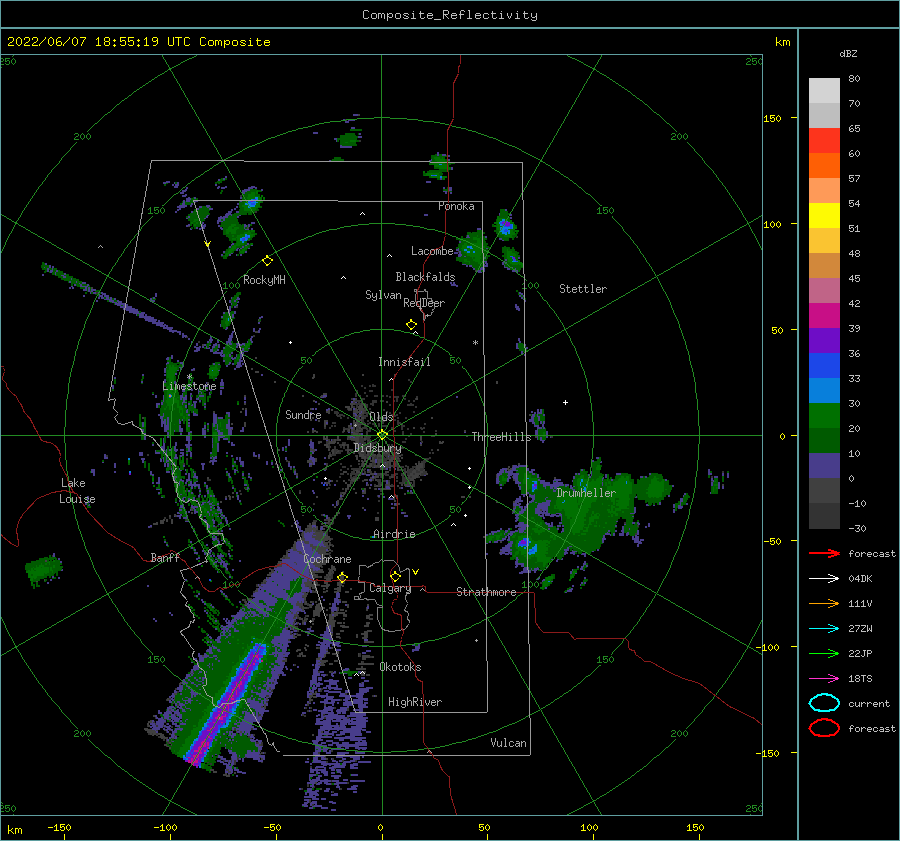Click the Lake Louise label
The image size is (900, 841).
tap(77, 491)
